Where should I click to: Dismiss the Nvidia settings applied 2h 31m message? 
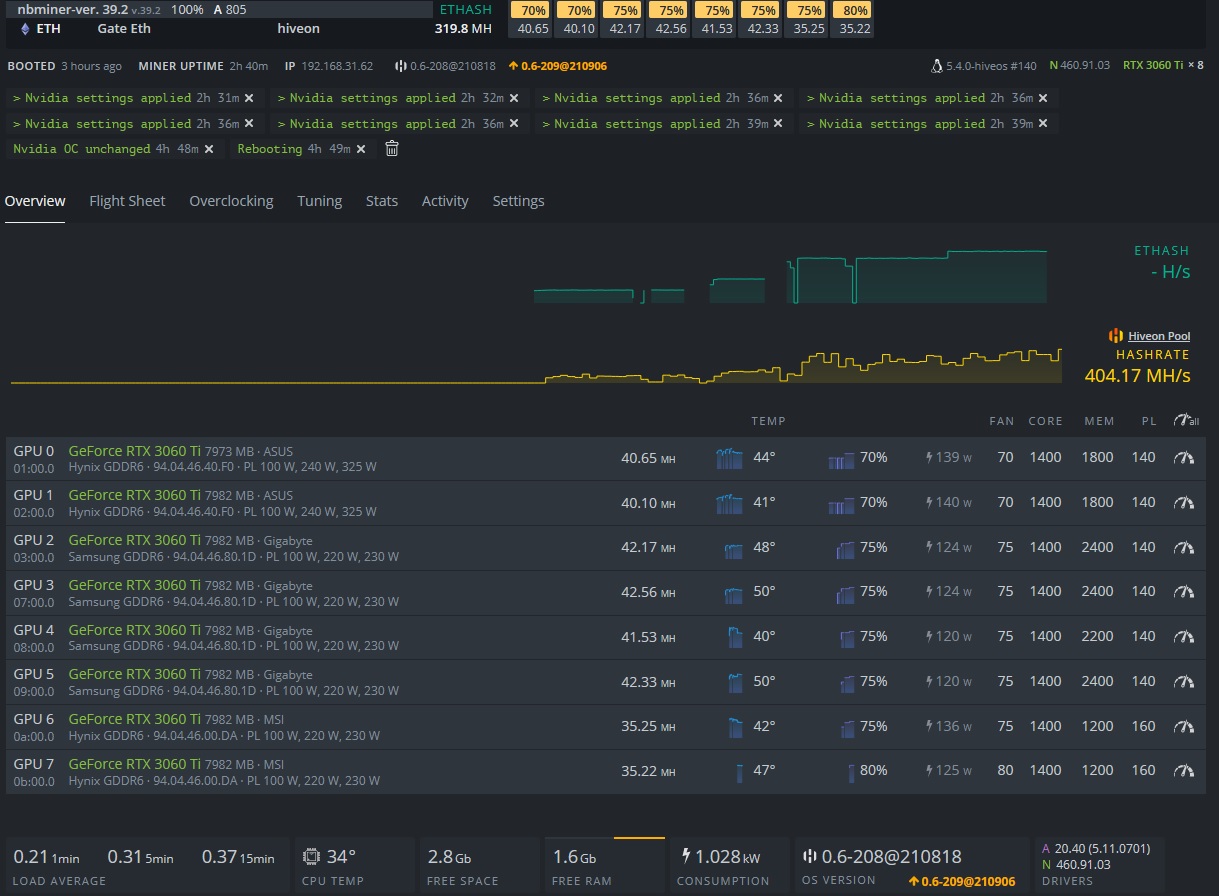(249, 98)
